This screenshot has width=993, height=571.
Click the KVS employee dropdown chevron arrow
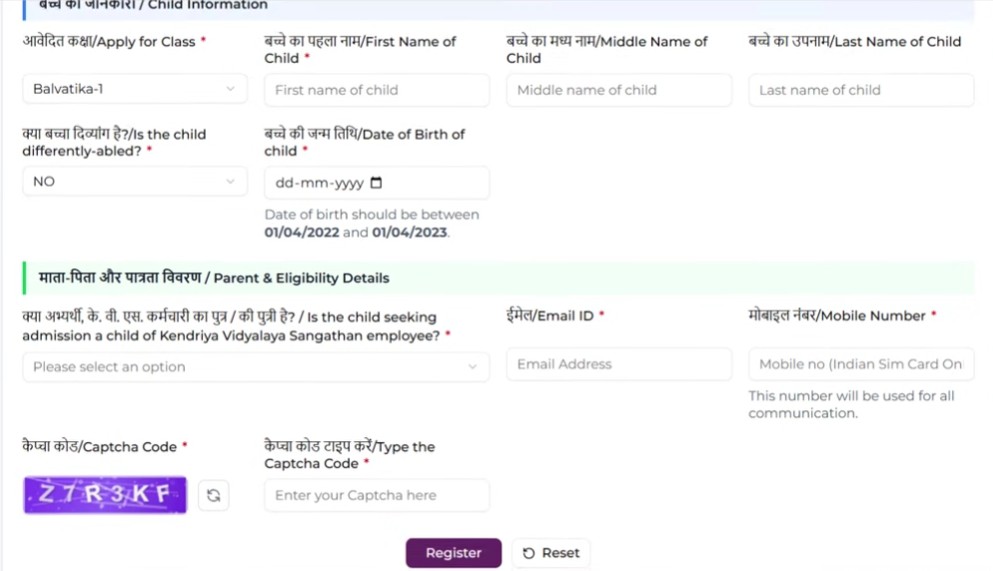point(473,367)
